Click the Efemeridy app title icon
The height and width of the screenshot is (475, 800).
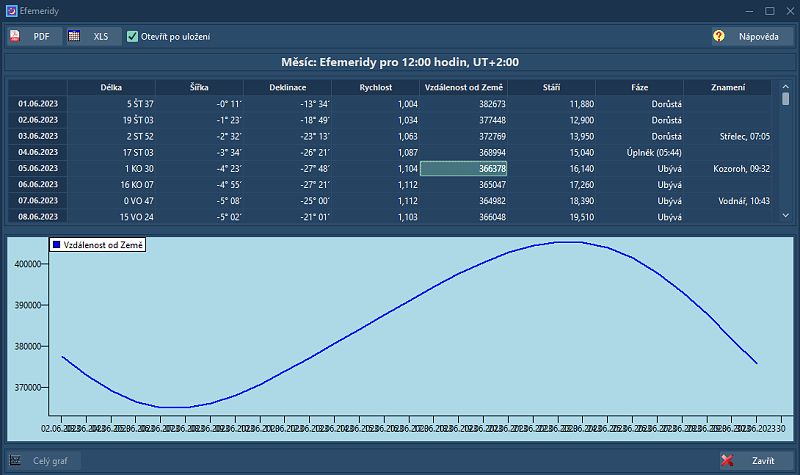(x=11, y=10)
